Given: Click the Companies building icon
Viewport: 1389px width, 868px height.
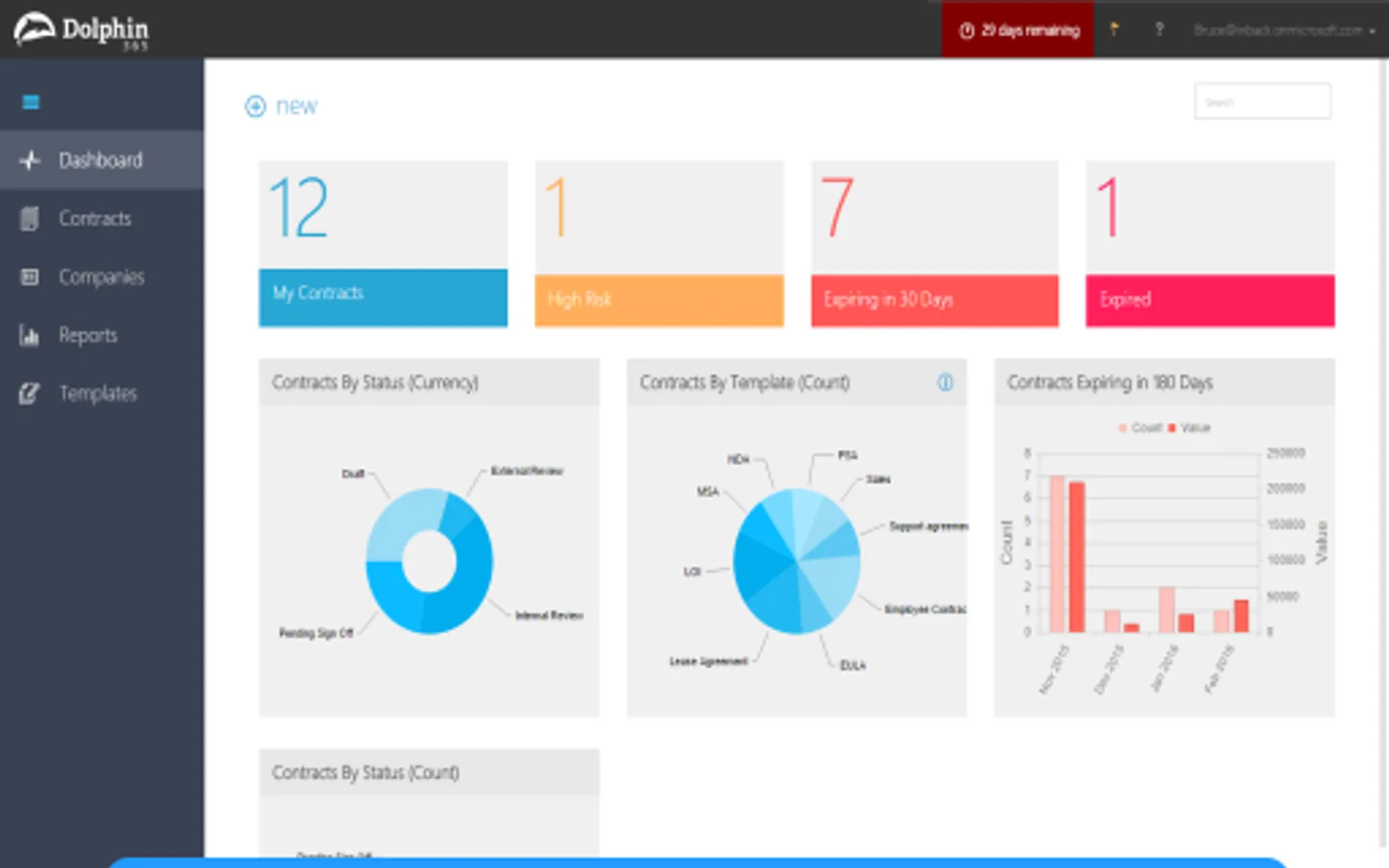Looking at the screenshot, I should (30, 277).
